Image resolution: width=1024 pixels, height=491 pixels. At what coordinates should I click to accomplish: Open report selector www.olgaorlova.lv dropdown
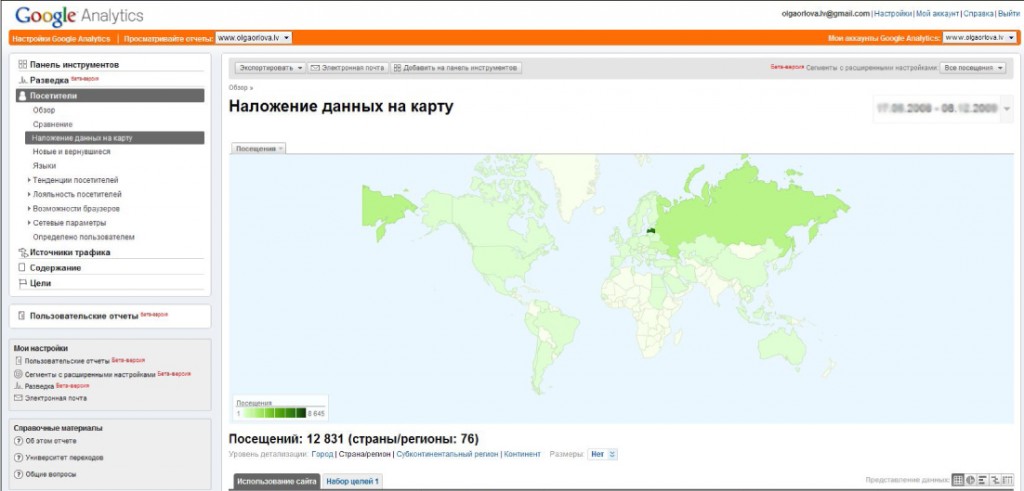click(x=253, y=38)
